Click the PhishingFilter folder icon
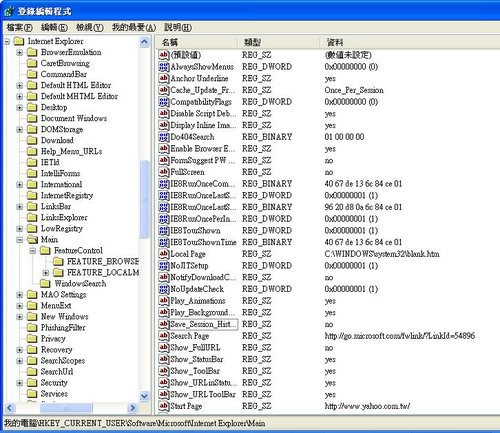 pyautogui.click(x=32, y=328)
